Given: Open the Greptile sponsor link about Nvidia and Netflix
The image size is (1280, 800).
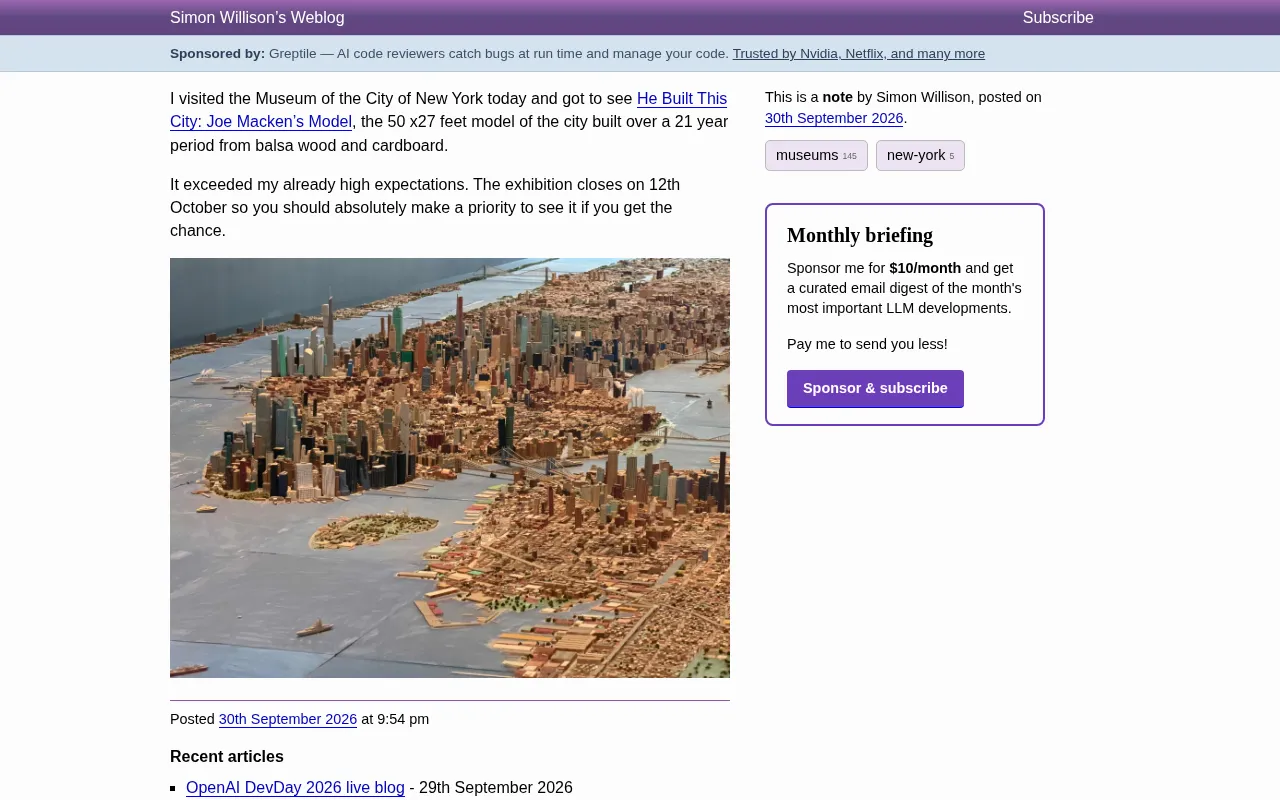Looking at the screenshot, I should pyautogui.click(x=858, y=54).
